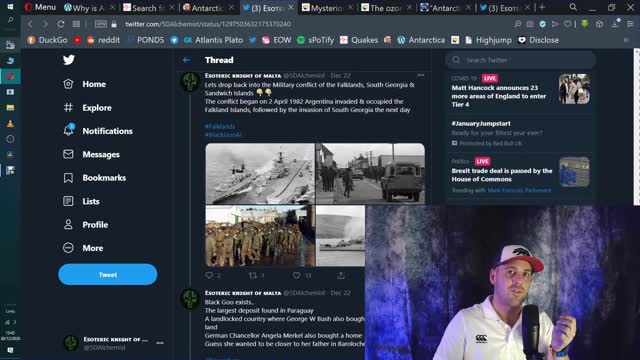Screen dimensions: 640x360
Task: Reply to the Falklands tweet
Action: click(209, 276)
